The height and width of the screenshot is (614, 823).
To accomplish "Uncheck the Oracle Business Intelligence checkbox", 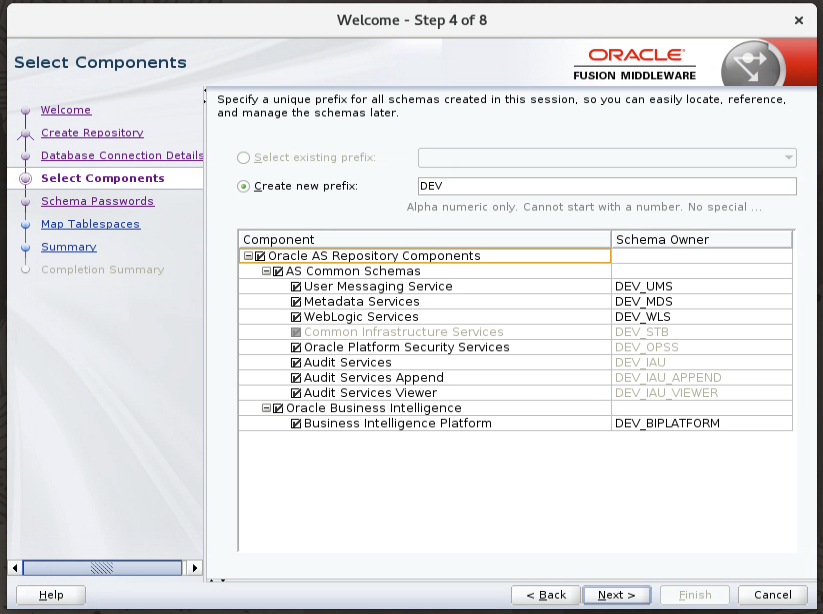I will (x=278, y=408).
